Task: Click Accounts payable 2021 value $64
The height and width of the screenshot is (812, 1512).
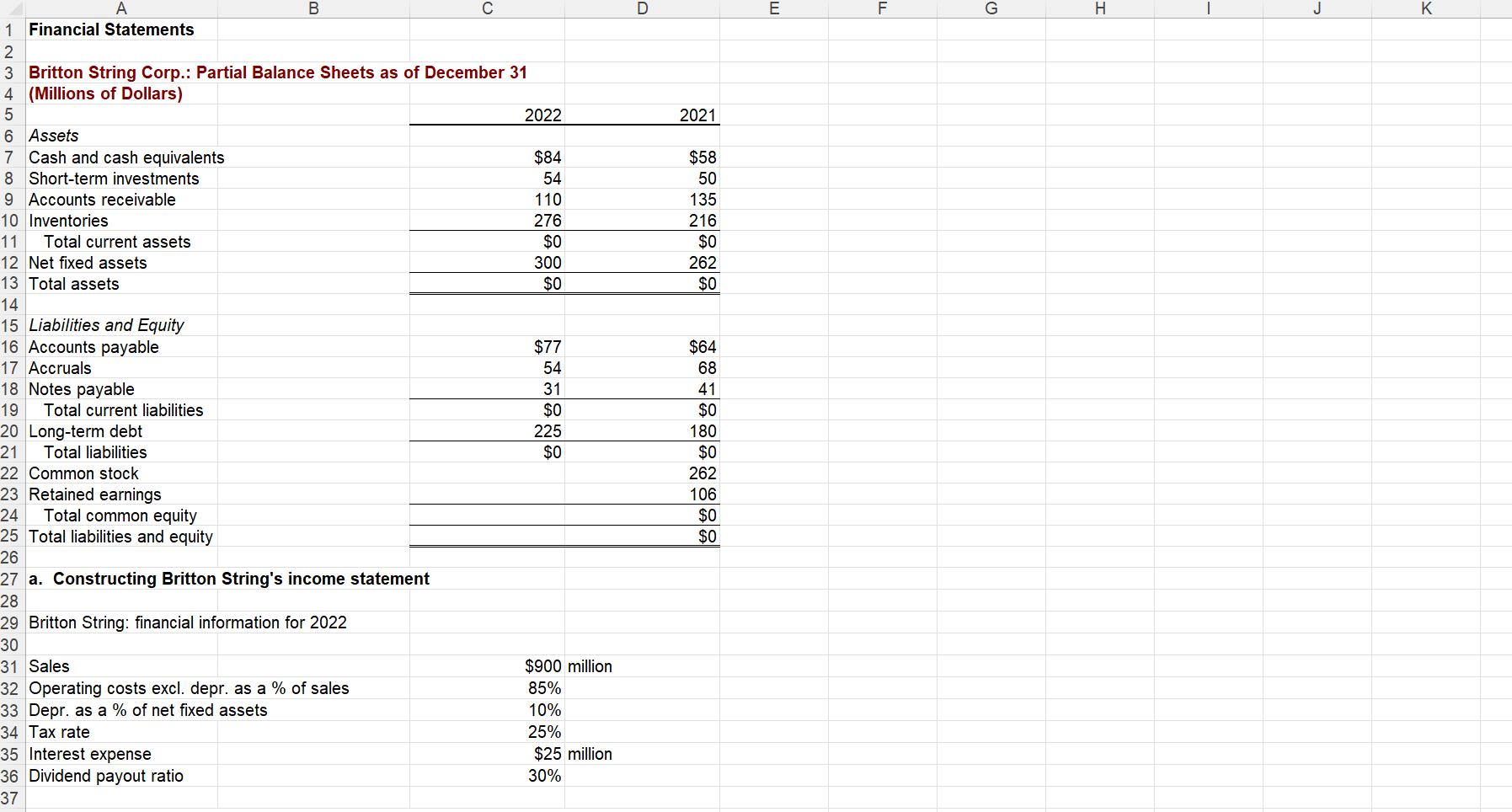Action: click(x=703, y=347)
